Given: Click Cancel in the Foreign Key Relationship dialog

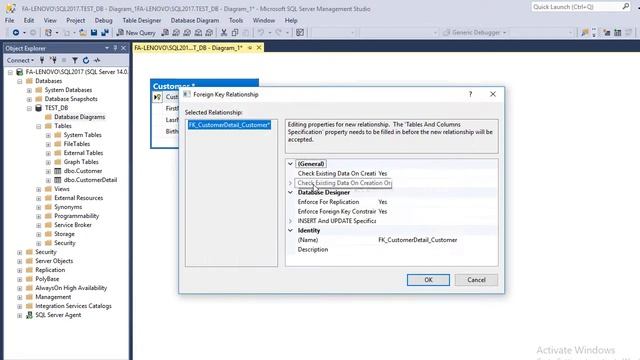Looking at the screenshot, I should (x=476, y=280).
